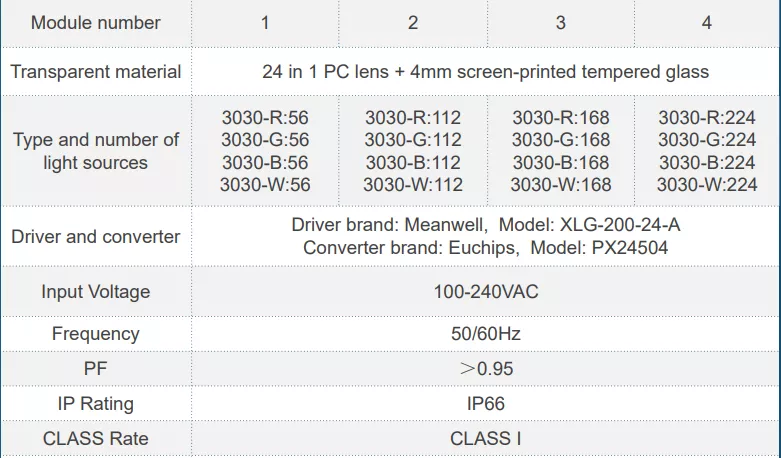This screenshot has width=781, height=458.
Task: Select module number 4 column header
Action: (x=707, y=22)
